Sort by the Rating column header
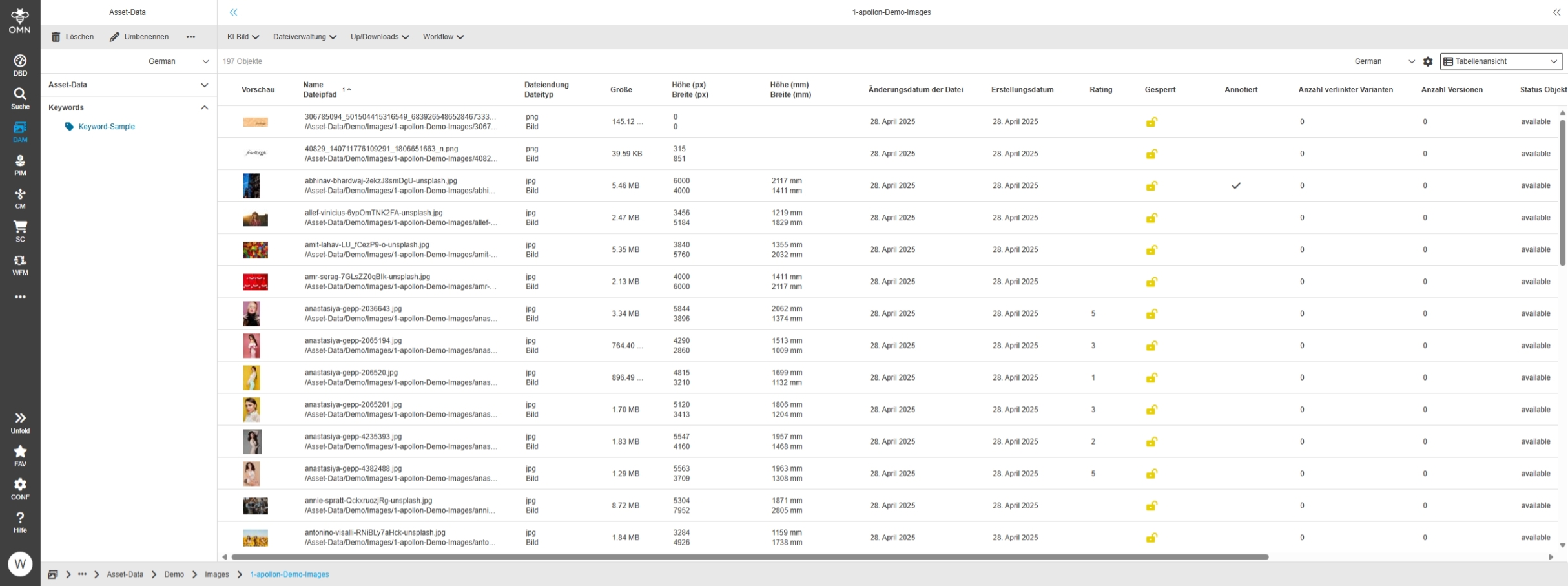The width and height of the screenshot is (1568, 586). click(1101, 90)
